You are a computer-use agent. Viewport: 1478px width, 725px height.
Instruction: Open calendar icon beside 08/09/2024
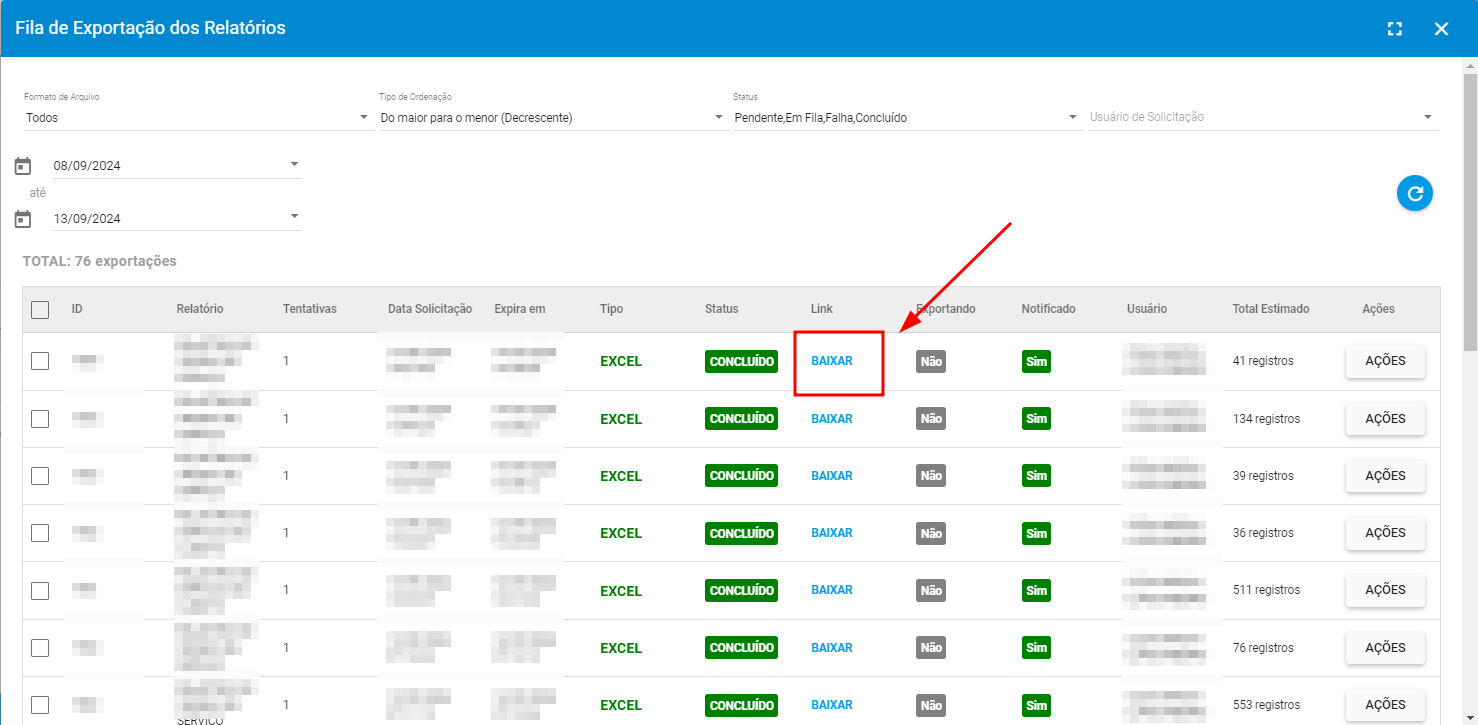[x=23, y=166]
